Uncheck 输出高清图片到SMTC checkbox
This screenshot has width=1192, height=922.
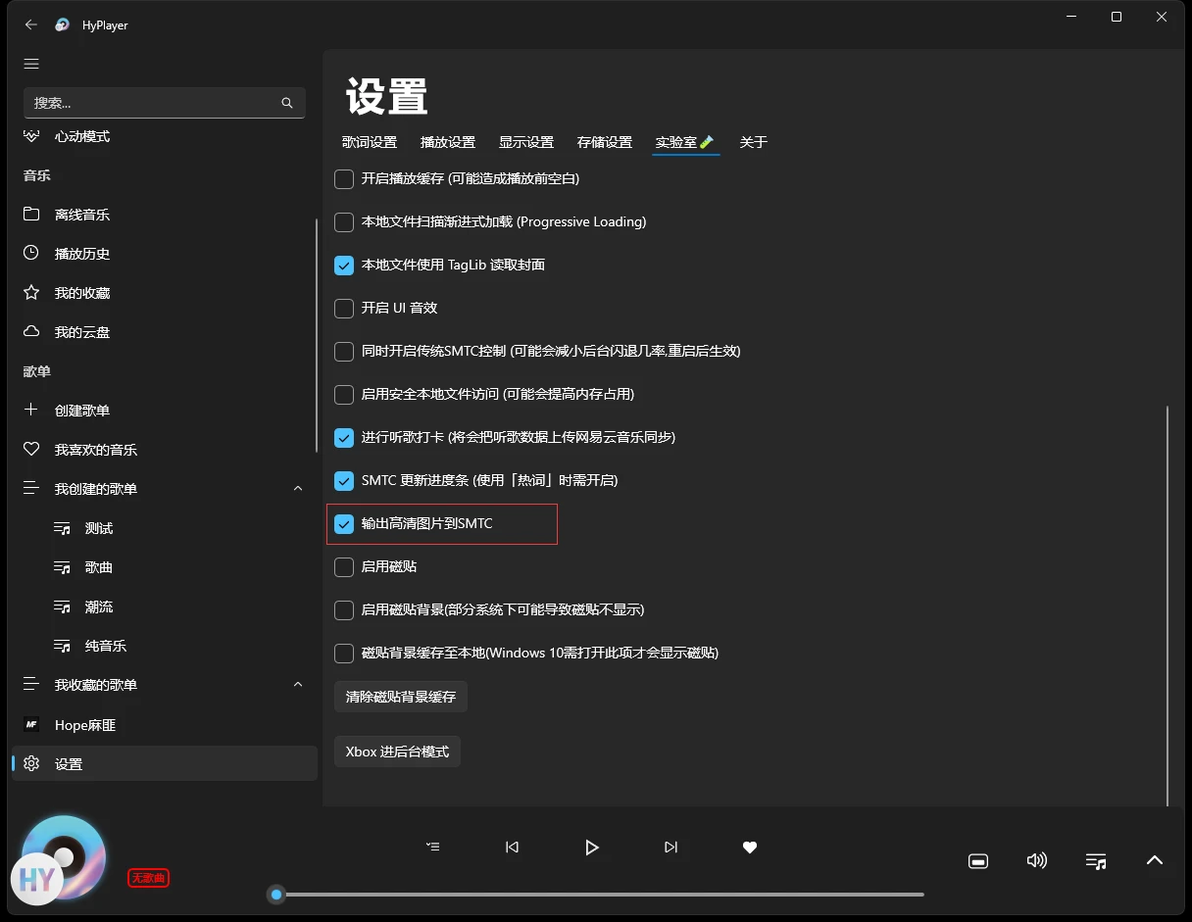pyautogui.click(x=344, y=524)
